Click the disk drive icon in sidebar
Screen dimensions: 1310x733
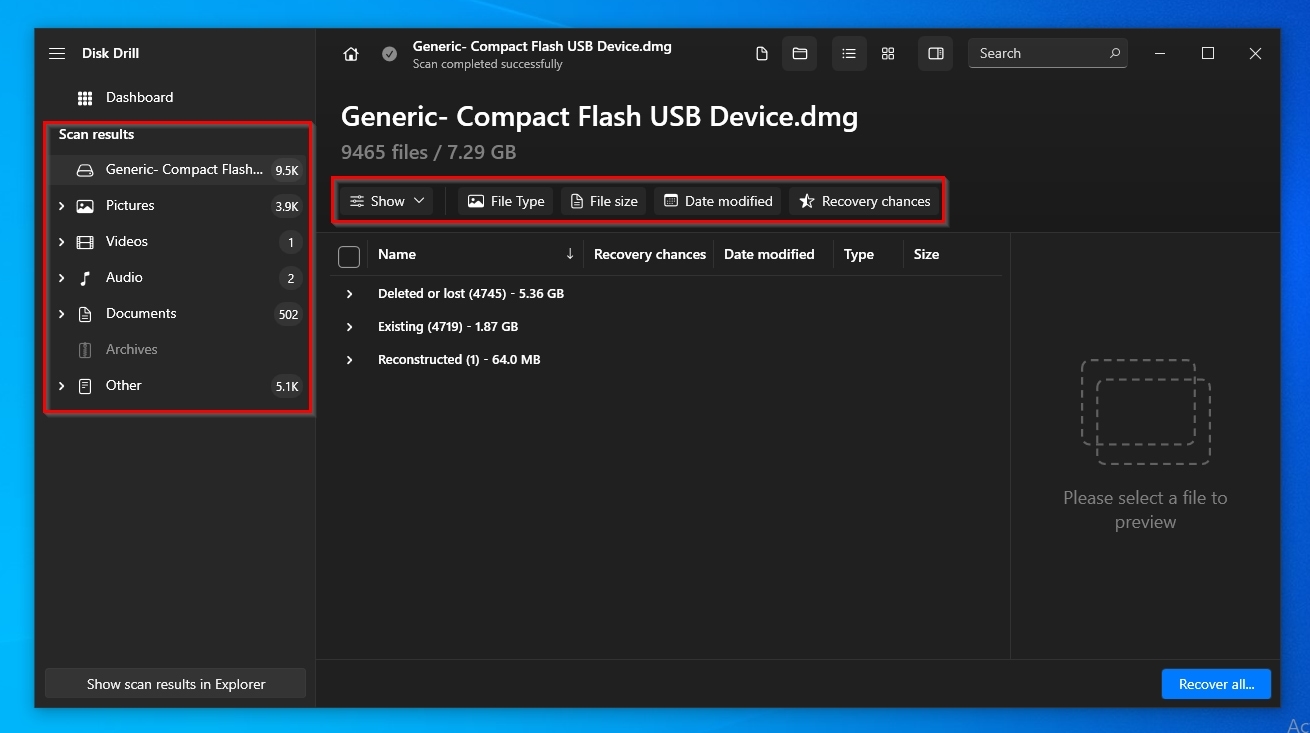click(x=85, y=170)
